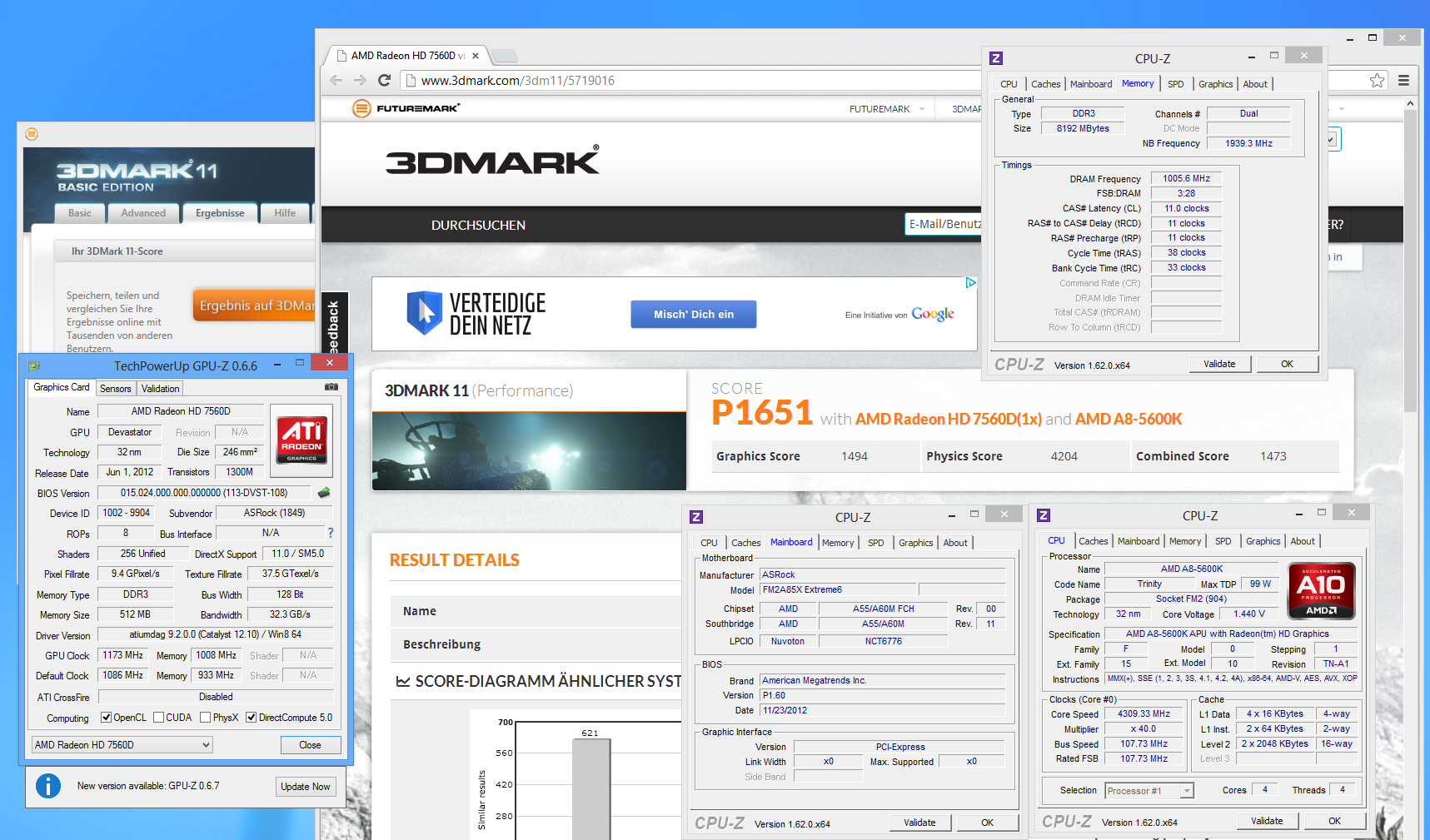Image resolution: width=1430 pixels, height=840 pixels.
Task: Click the CPU-Z CPU window Z icon
Action: pyautogui.click(x=1044, y=515)
